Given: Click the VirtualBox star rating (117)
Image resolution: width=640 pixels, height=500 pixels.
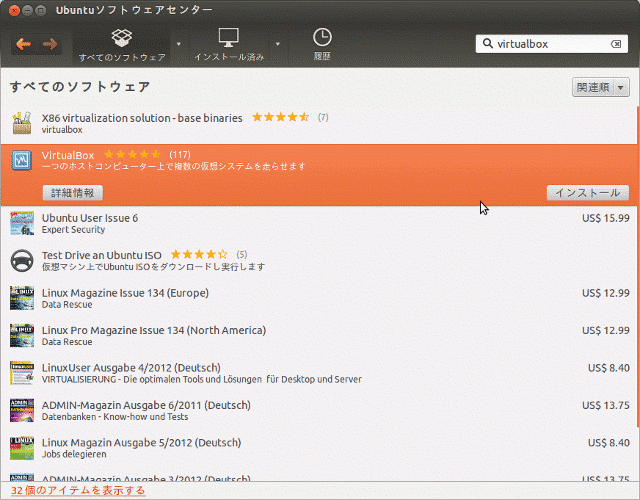Looking at the screenshot, I should coord(132,155).
